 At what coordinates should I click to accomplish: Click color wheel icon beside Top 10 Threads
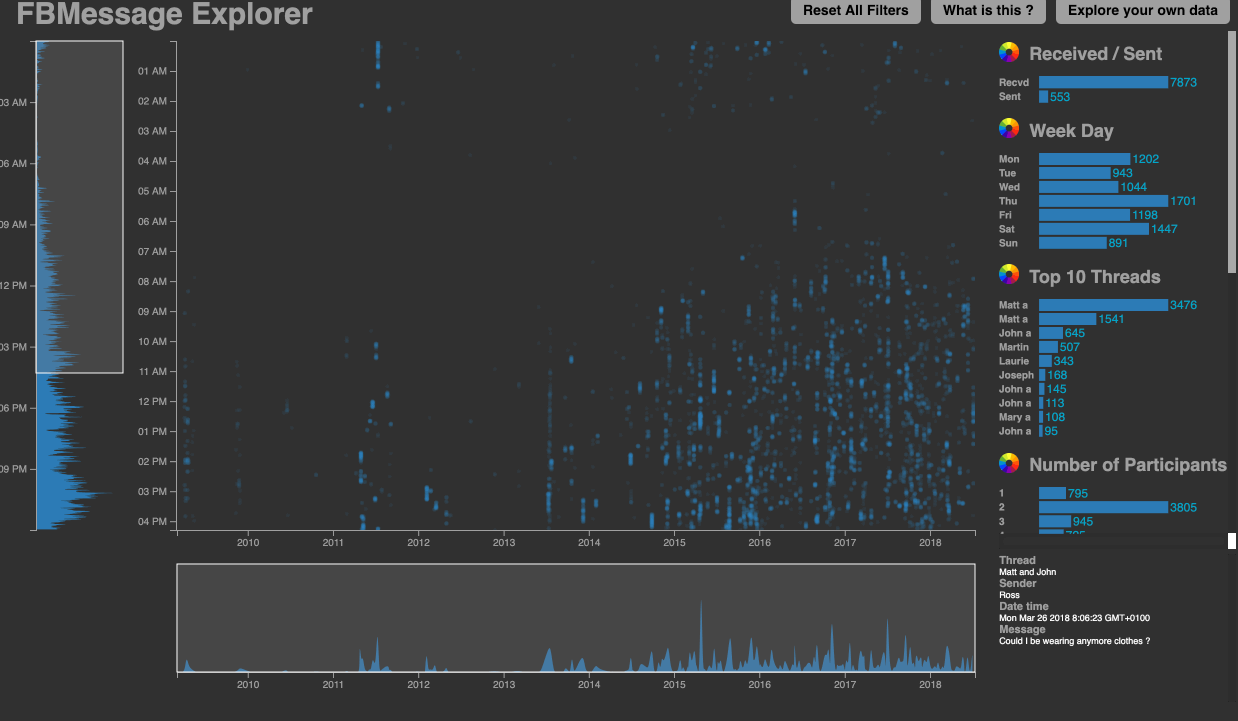click(1008, 276)
